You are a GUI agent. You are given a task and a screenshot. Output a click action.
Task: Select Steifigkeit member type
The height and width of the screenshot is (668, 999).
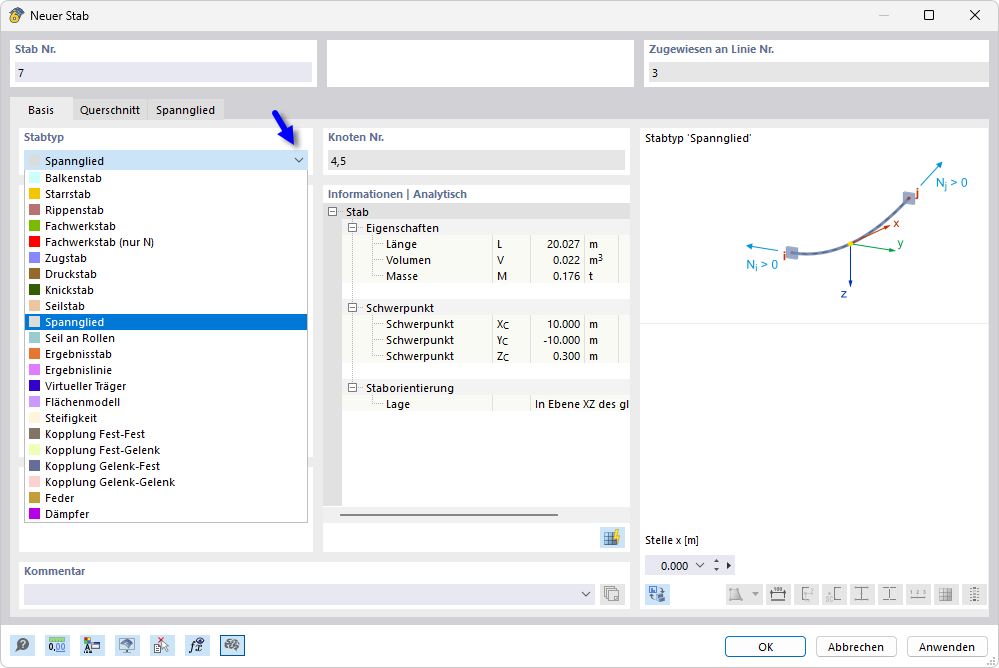point(166,418)
